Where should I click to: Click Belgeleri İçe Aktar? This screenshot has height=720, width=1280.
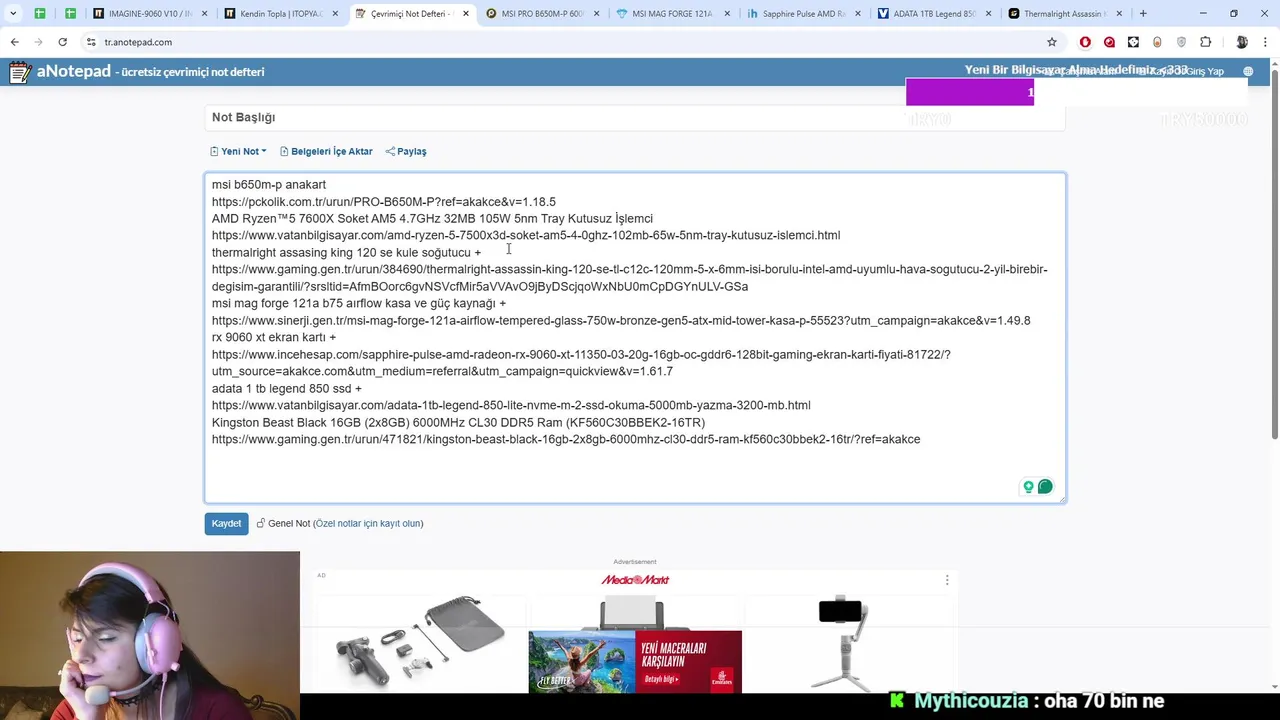tap(326, 151)
